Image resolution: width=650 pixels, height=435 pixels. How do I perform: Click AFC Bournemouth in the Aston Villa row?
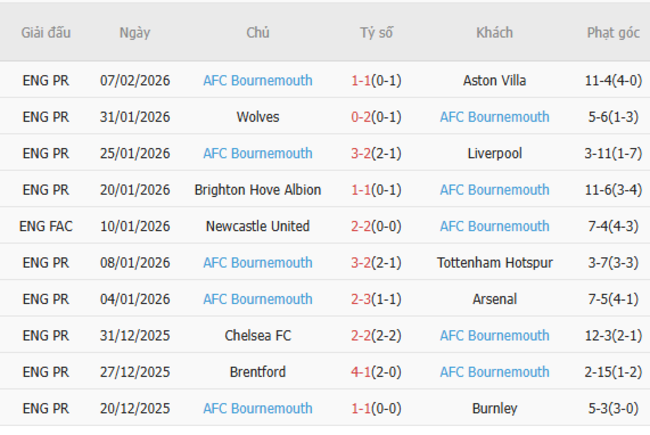tap(258, 80)
